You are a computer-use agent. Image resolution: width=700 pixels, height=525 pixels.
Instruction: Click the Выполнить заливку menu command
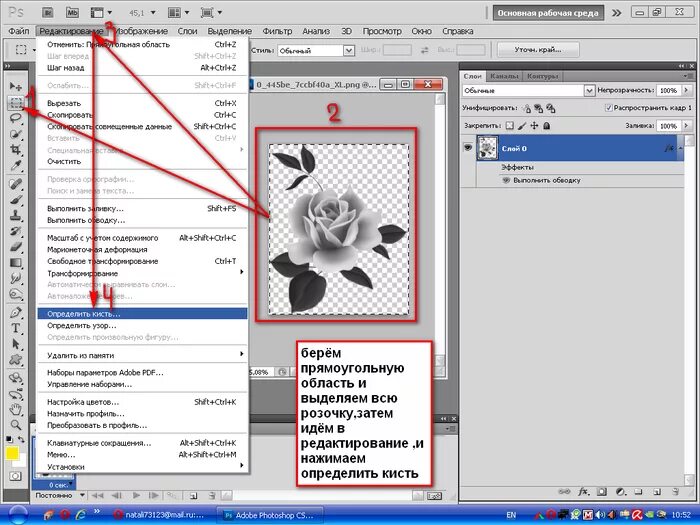pos(142,208)
